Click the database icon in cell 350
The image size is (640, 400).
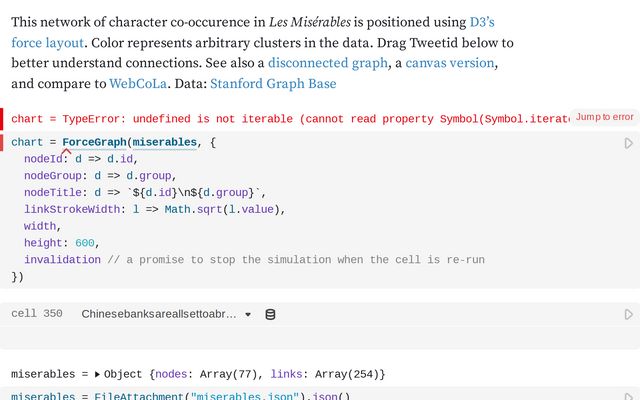point(270,314)
